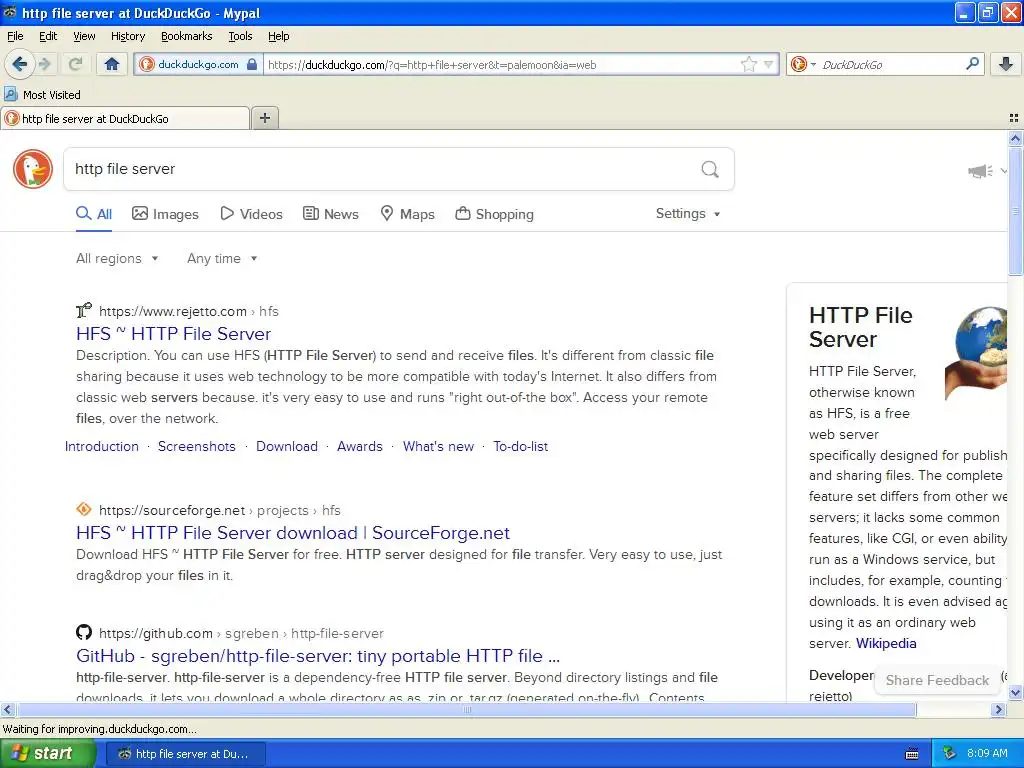Select the All results tab

click(94, 214)
